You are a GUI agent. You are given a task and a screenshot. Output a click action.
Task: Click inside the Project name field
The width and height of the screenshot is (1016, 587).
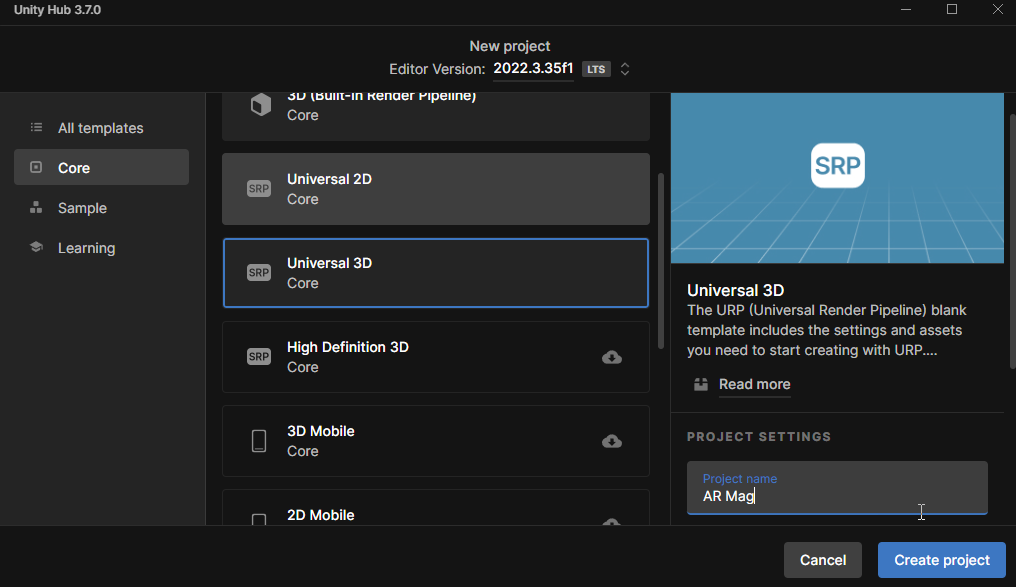(836, 495)
